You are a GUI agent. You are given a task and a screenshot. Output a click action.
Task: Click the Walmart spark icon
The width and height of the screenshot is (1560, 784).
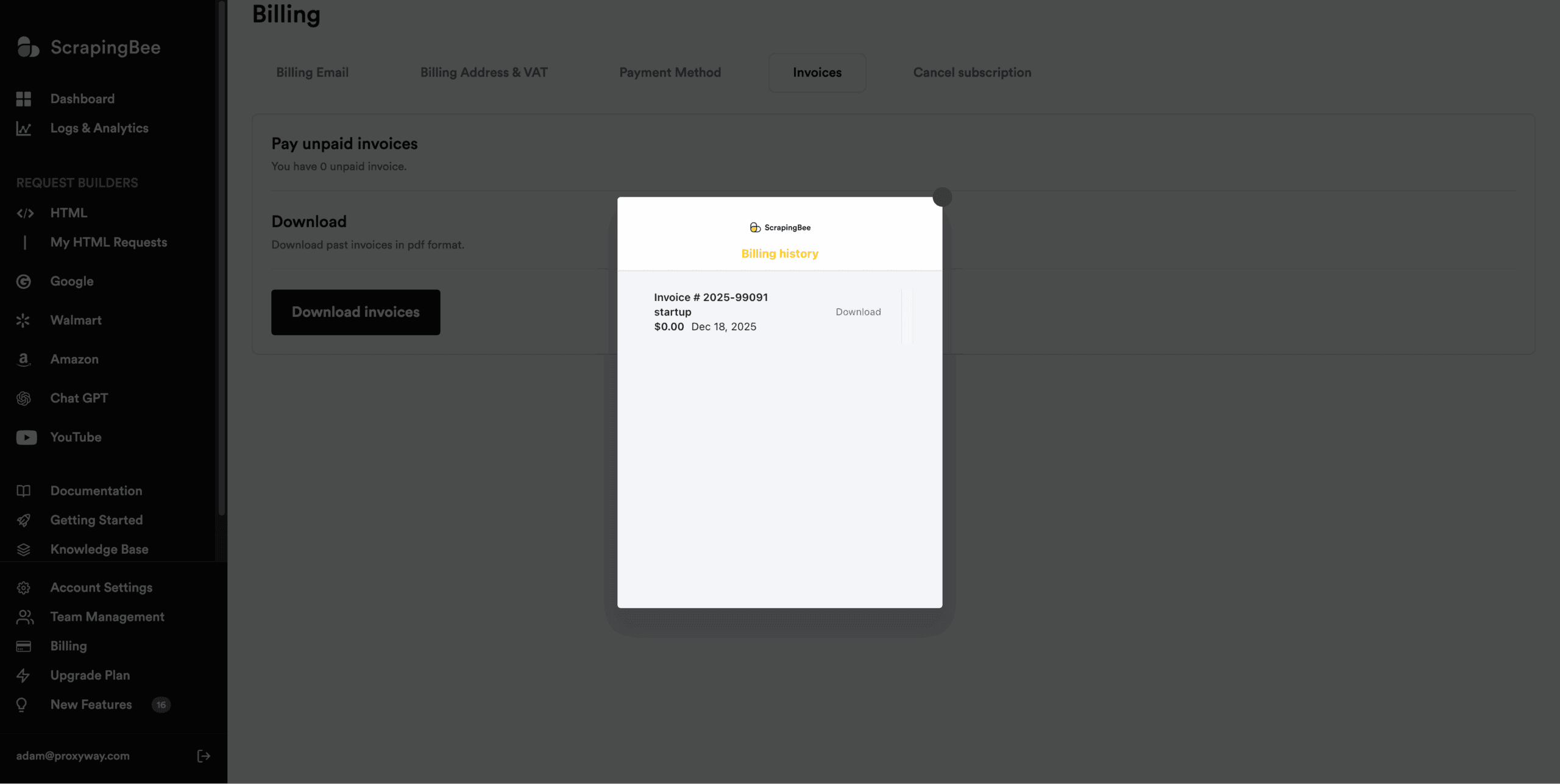[23, 320]
